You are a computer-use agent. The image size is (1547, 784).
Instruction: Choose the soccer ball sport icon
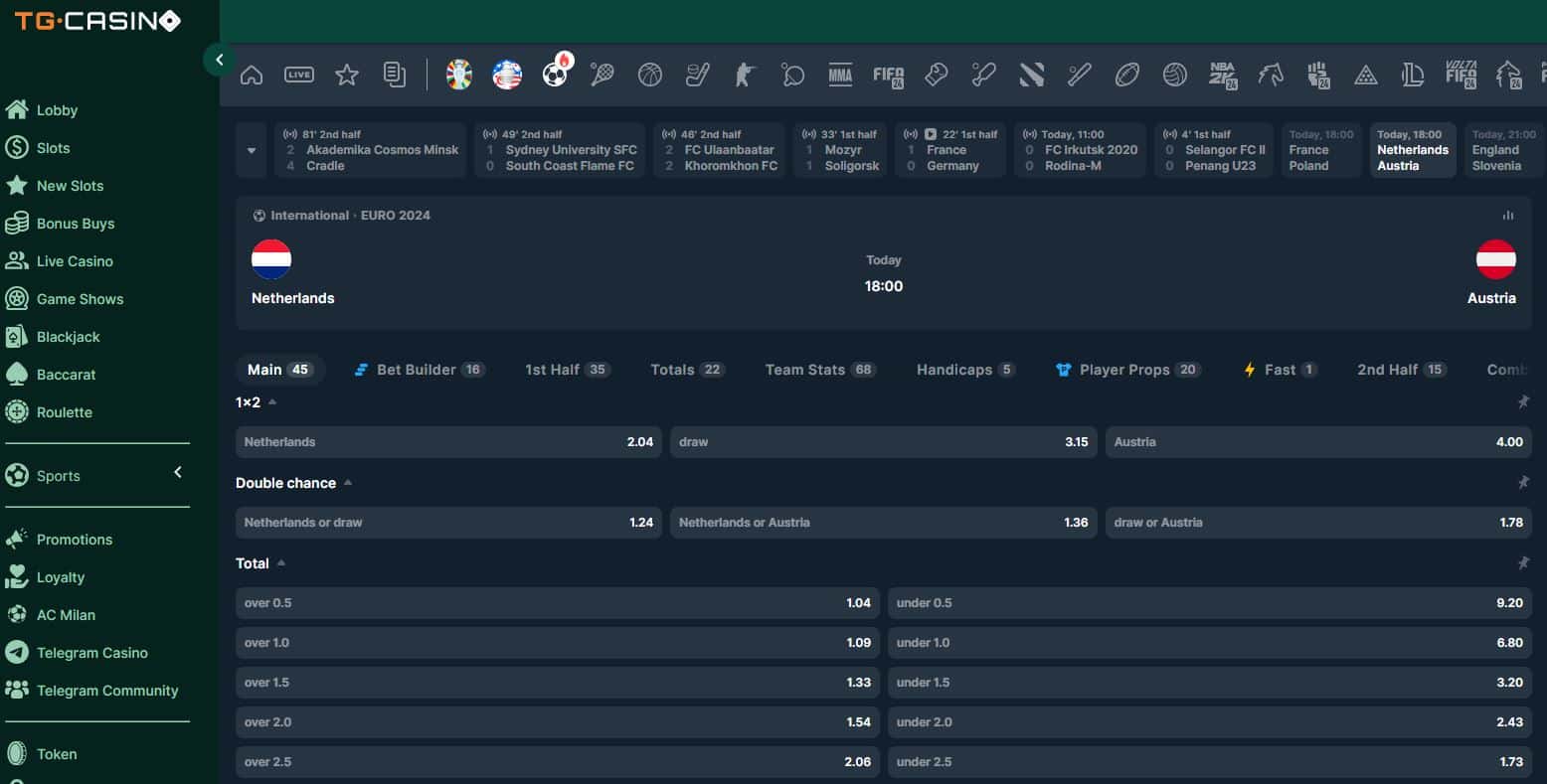click(555, 75)
